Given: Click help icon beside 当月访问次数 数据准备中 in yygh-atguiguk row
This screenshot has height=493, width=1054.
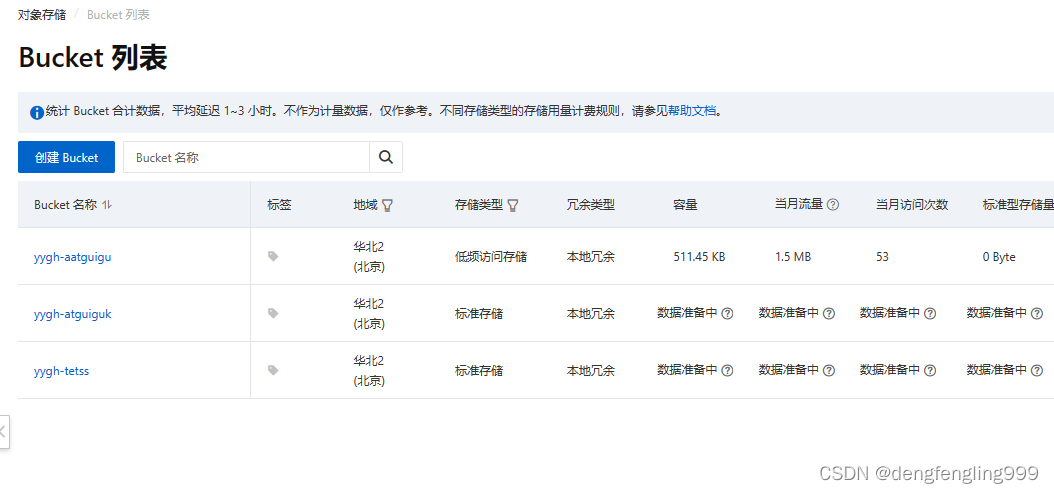Looking at the screenshot, I should (930, 313).
